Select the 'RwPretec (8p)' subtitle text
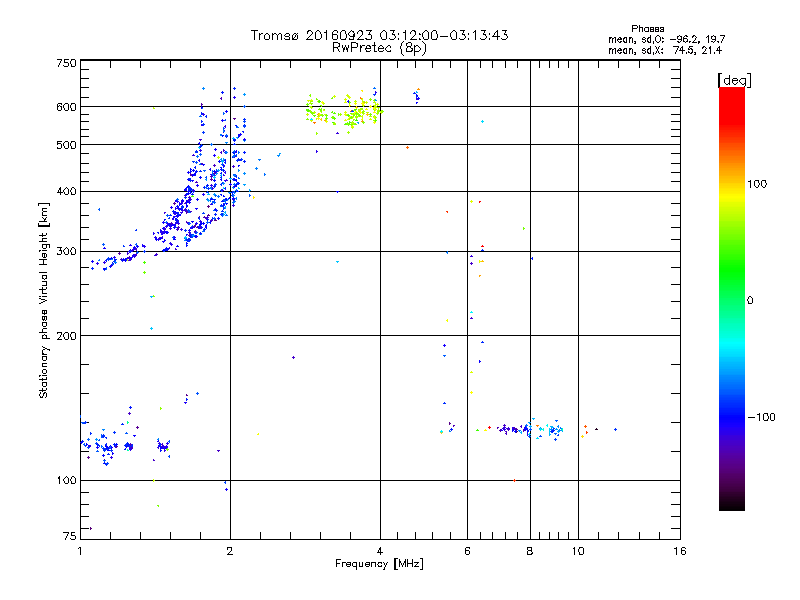 click(379, 48)
